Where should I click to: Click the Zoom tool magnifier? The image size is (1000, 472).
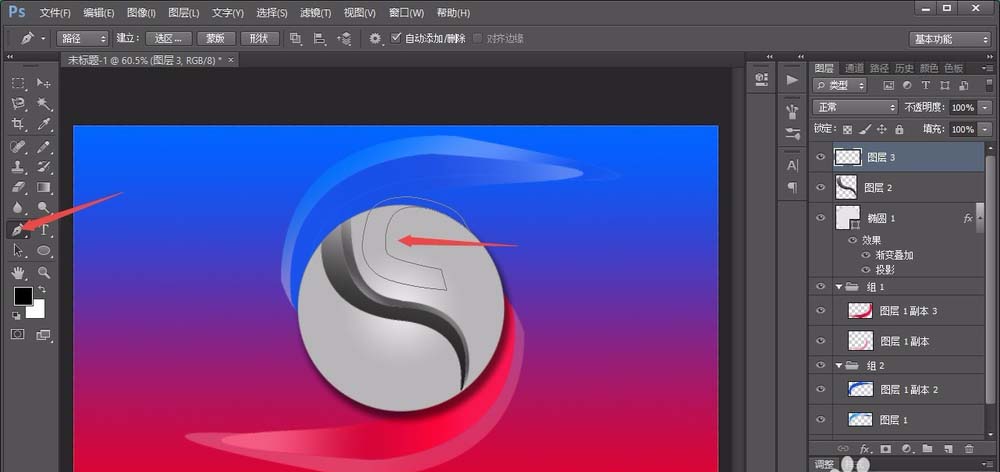44,272
